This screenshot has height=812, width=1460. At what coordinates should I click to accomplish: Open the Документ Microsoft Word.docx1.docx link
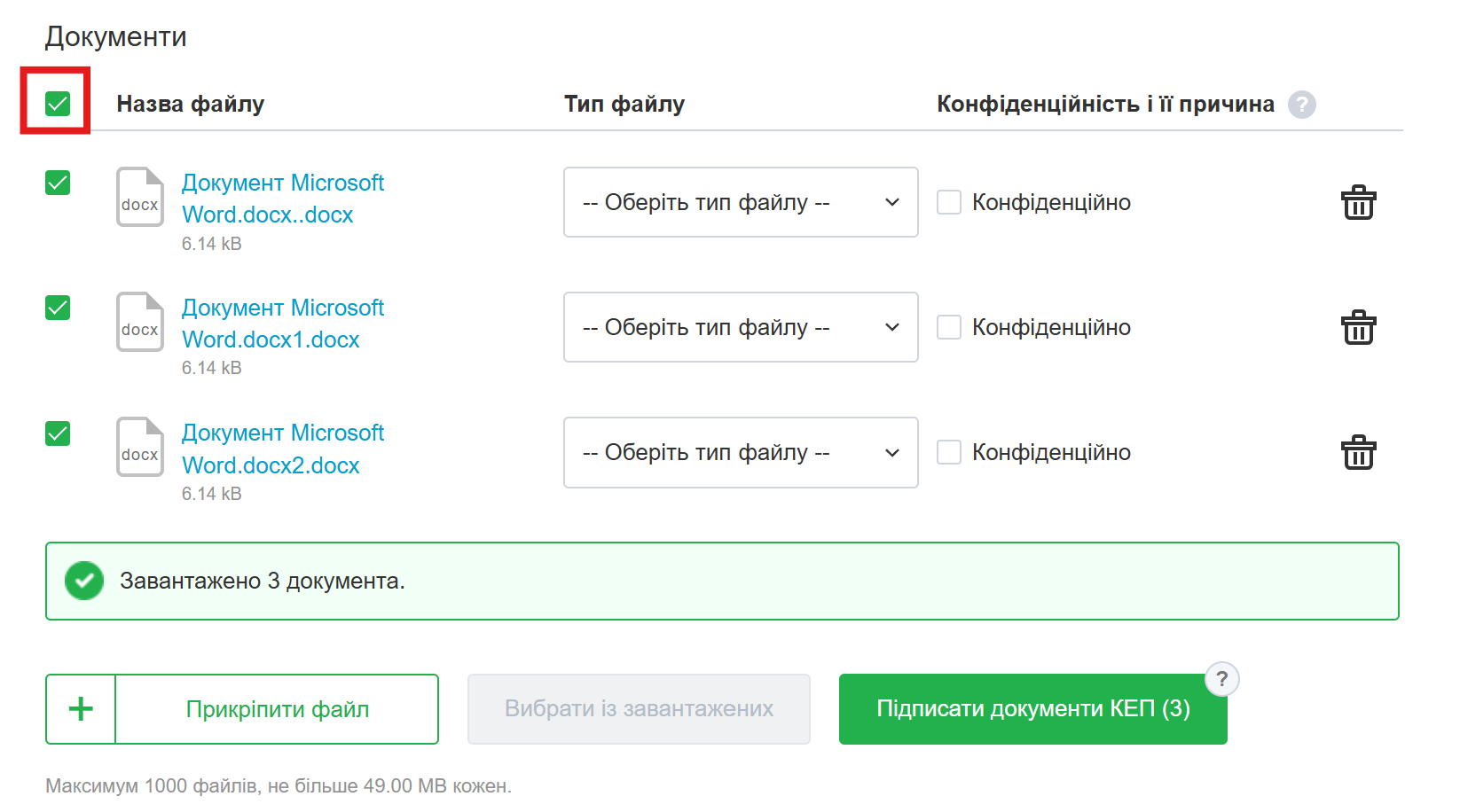pyautogui.click(x=282, y=324)
